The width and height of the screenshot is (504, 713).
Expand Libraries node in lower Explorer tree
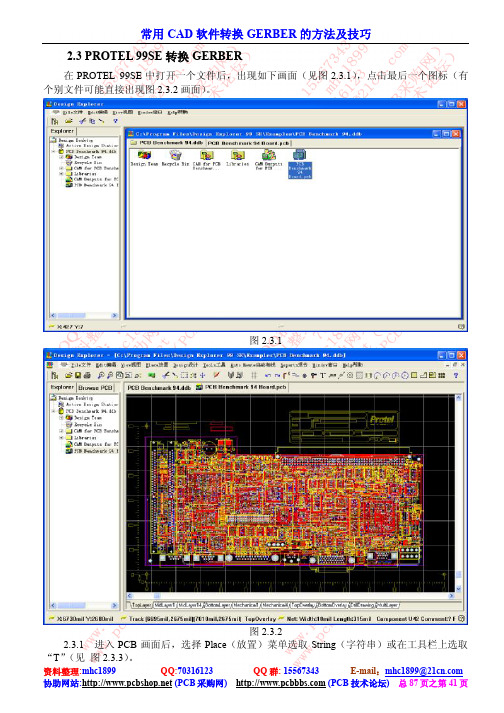pyautogui.click(x=61, y=437)
